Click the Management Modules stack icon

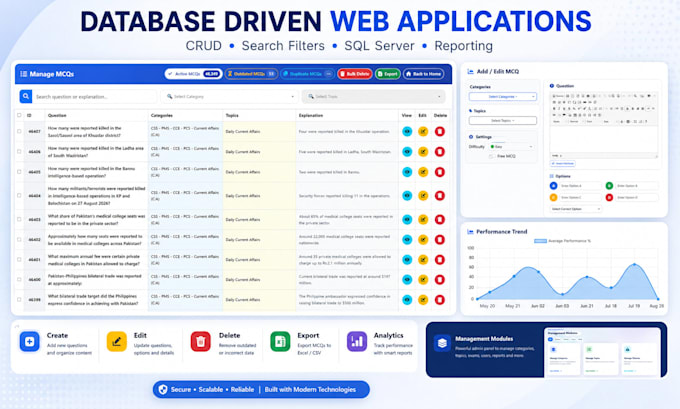tap(442, 343)
